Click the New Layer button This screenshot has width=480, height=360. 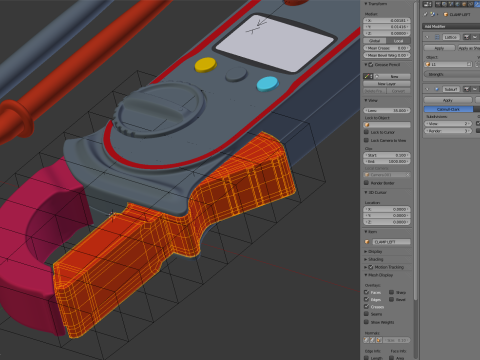[387, 84]
